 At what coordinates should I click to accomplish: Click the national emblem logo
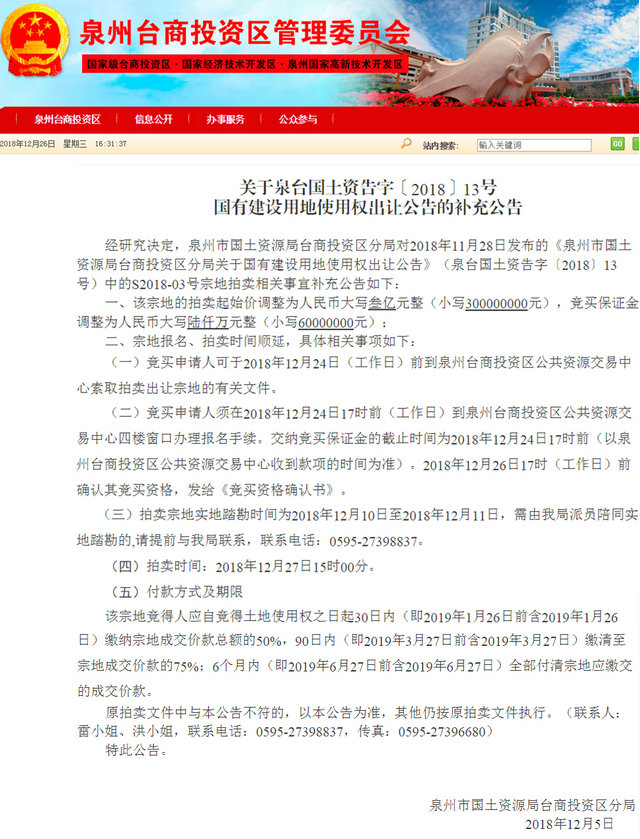(35, 41)
